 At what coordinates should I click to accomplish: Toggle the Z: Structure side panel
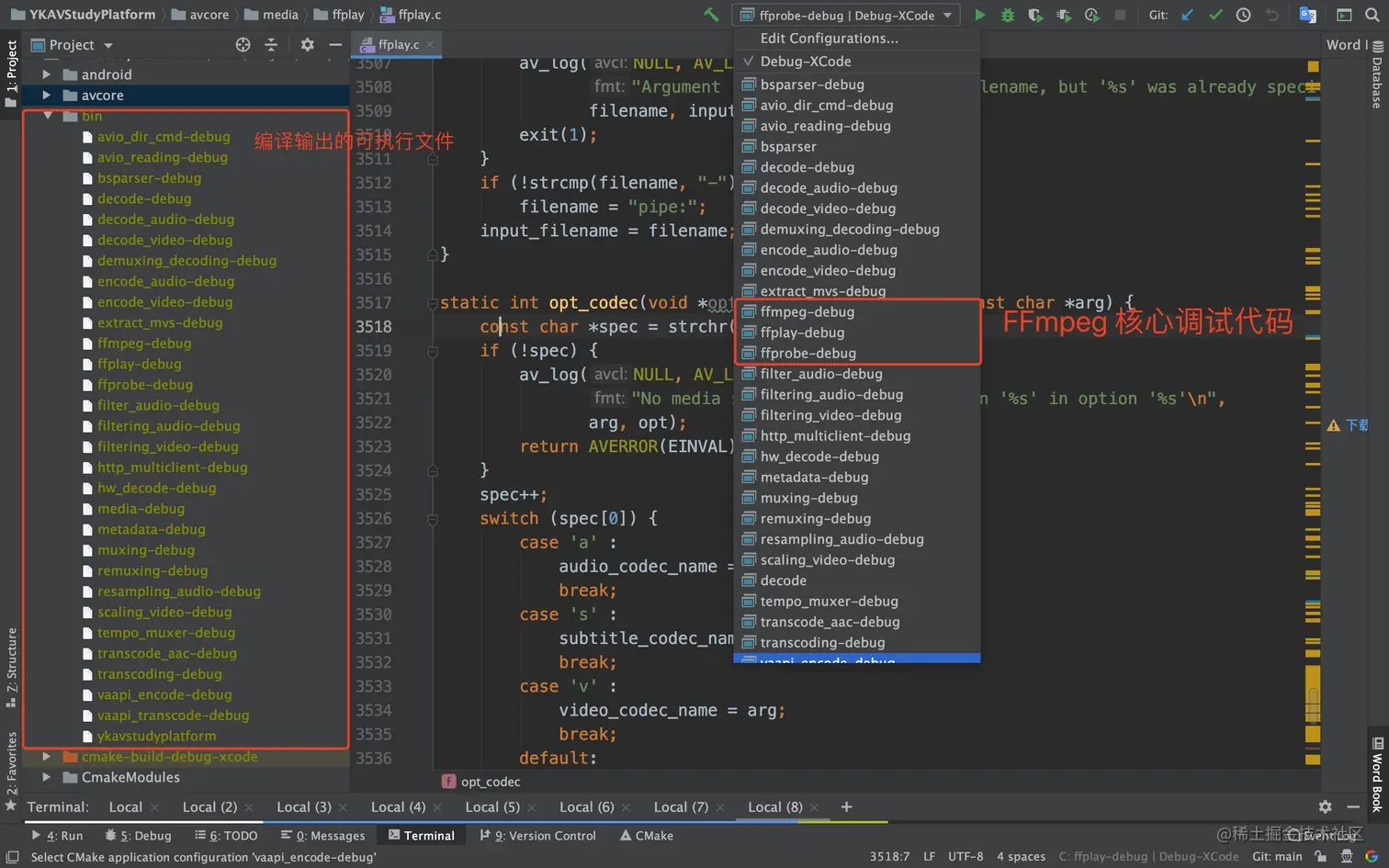(11, 667)
